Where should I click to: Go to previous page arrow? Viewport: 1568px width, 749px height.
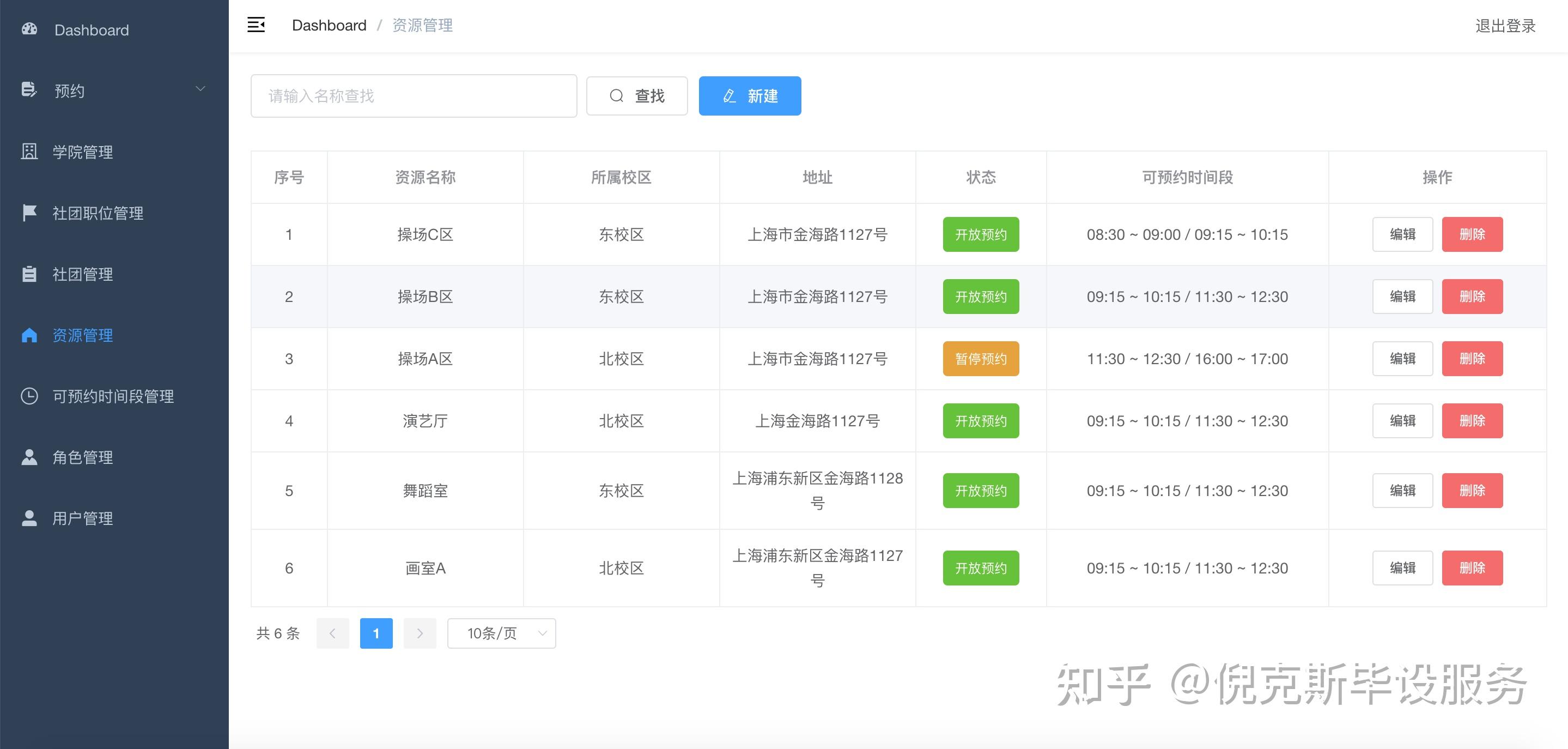click(332, 633)
